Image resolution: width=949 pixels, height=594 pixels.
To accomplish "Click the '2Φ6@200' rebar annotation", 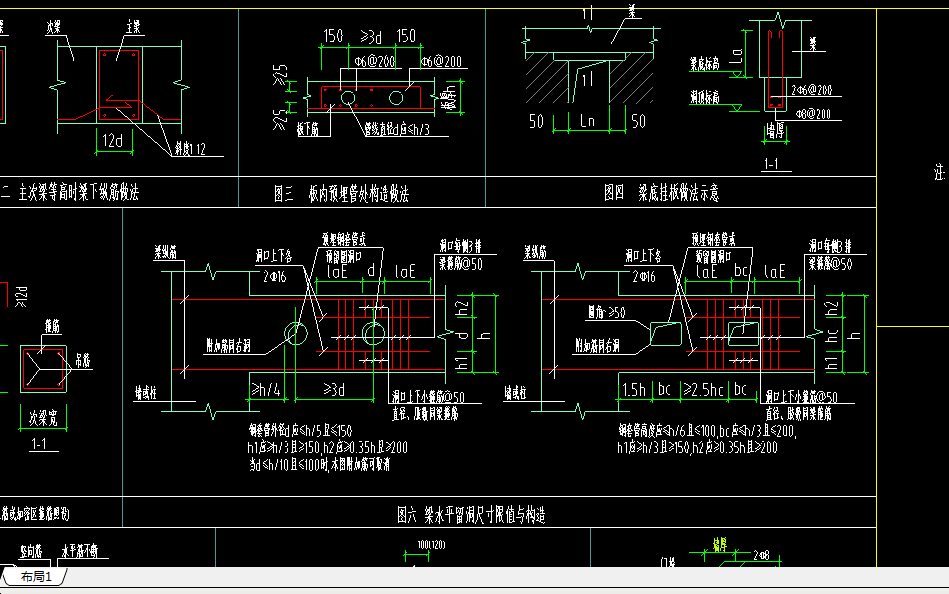I will [x=811, y=90].
